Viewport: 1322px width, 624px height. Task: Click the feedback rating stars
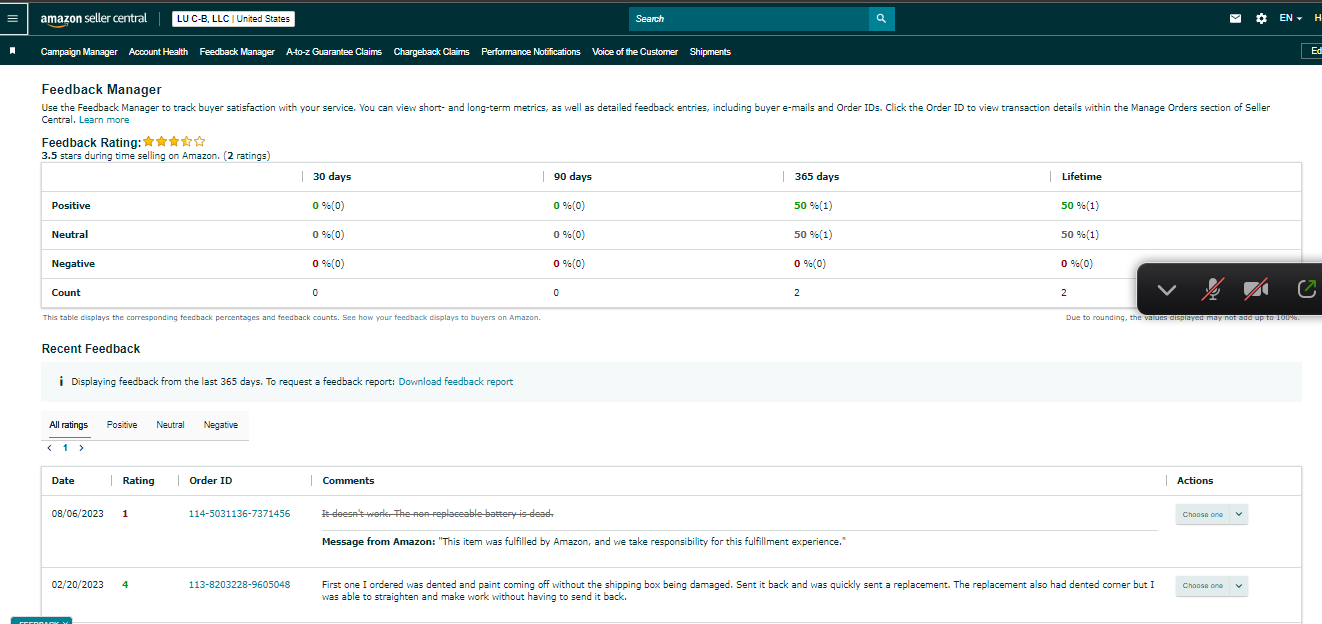[x=174, y=142]
